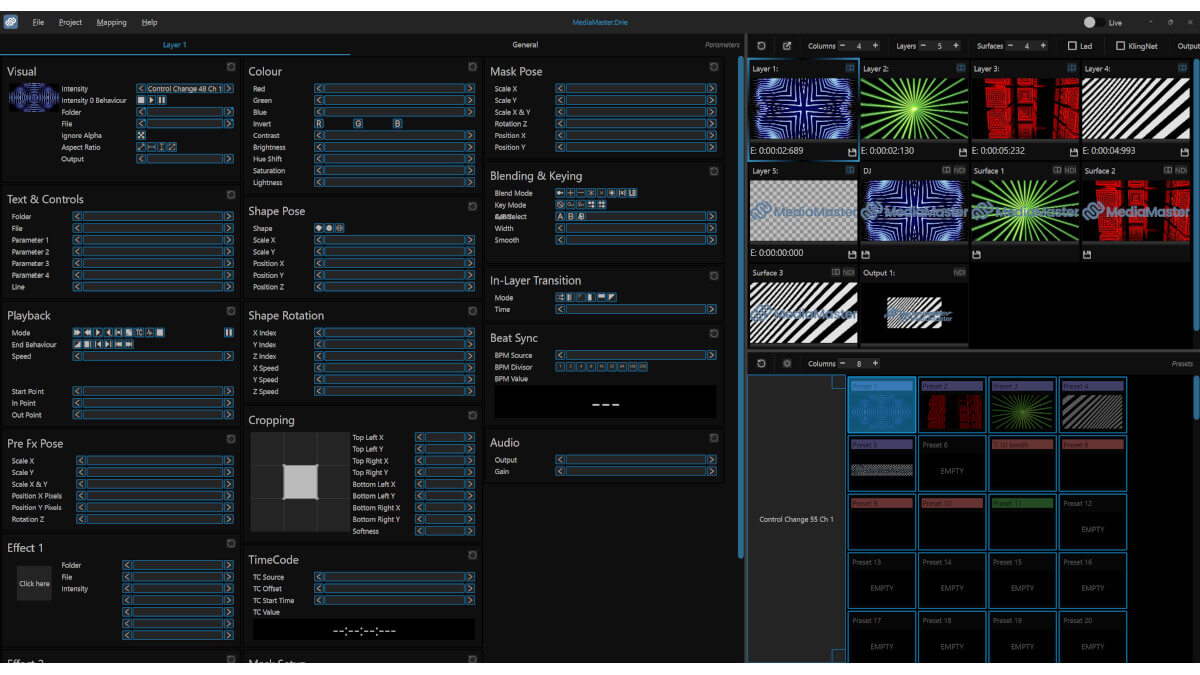Click the presets panel reset icon
The image size is (1200, 675).
[x=762, y=363]
